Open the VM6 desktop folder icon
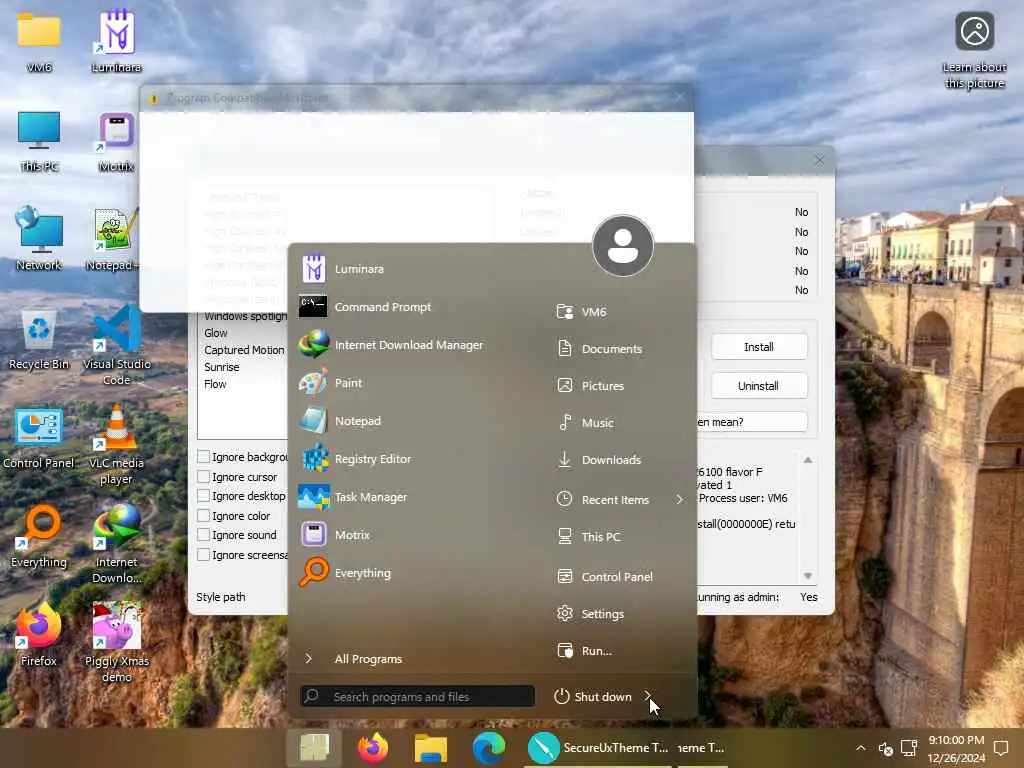Image resolution: width=1024 pixels, height=768 pixels. pos(39,41)
